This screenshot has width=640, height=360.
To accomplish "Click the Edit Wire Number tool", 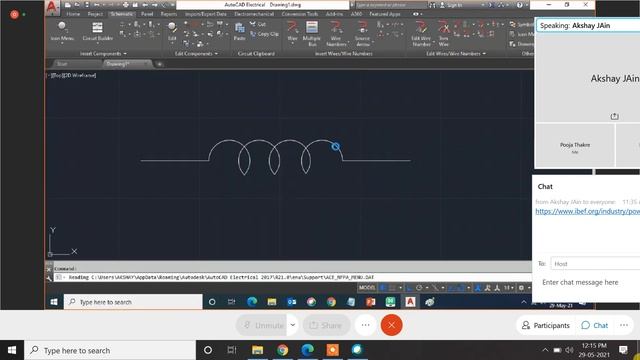I will [421, 33].
